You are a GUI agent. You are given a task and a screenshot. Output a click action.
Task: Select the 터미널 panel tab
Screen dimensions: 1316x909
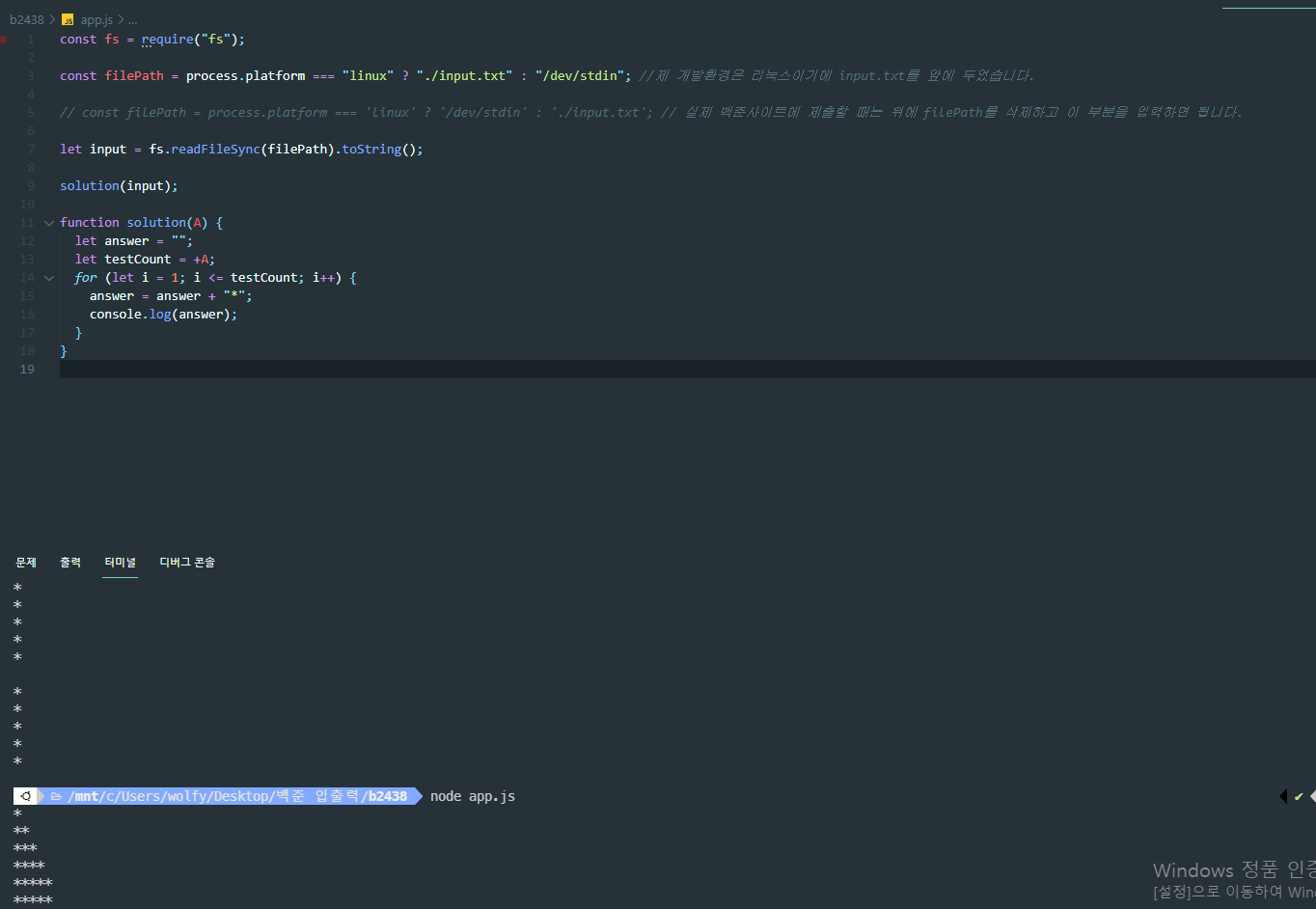tap(121, 563)
